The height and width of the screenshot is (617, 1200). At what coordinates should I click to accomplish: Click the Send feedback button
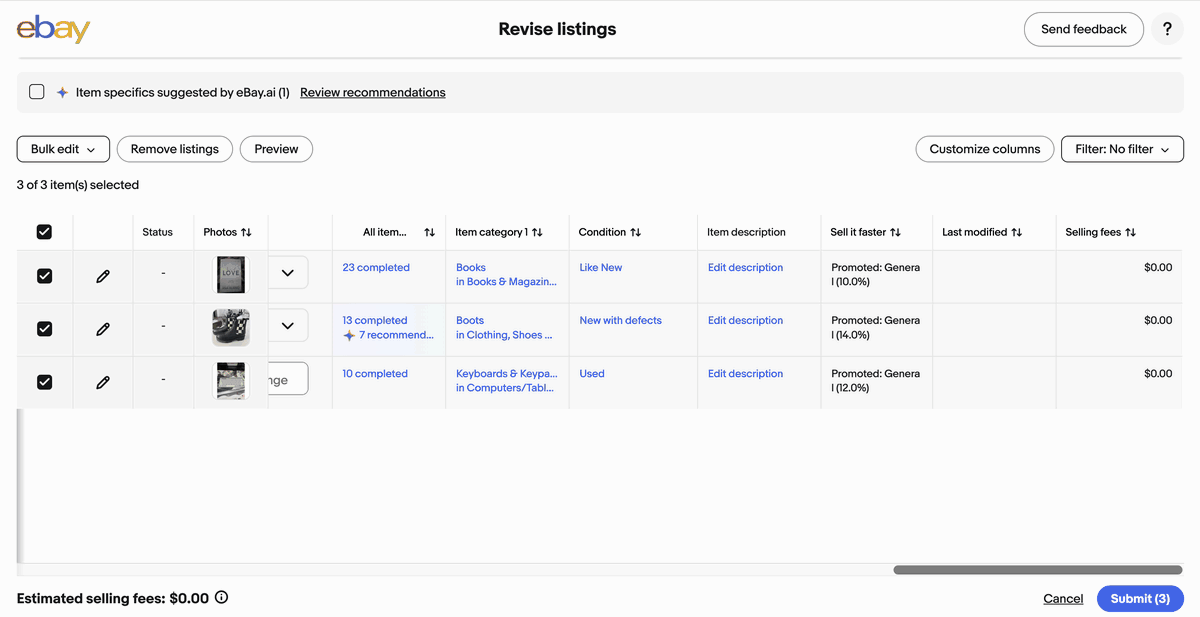(x=1084, y=29)
